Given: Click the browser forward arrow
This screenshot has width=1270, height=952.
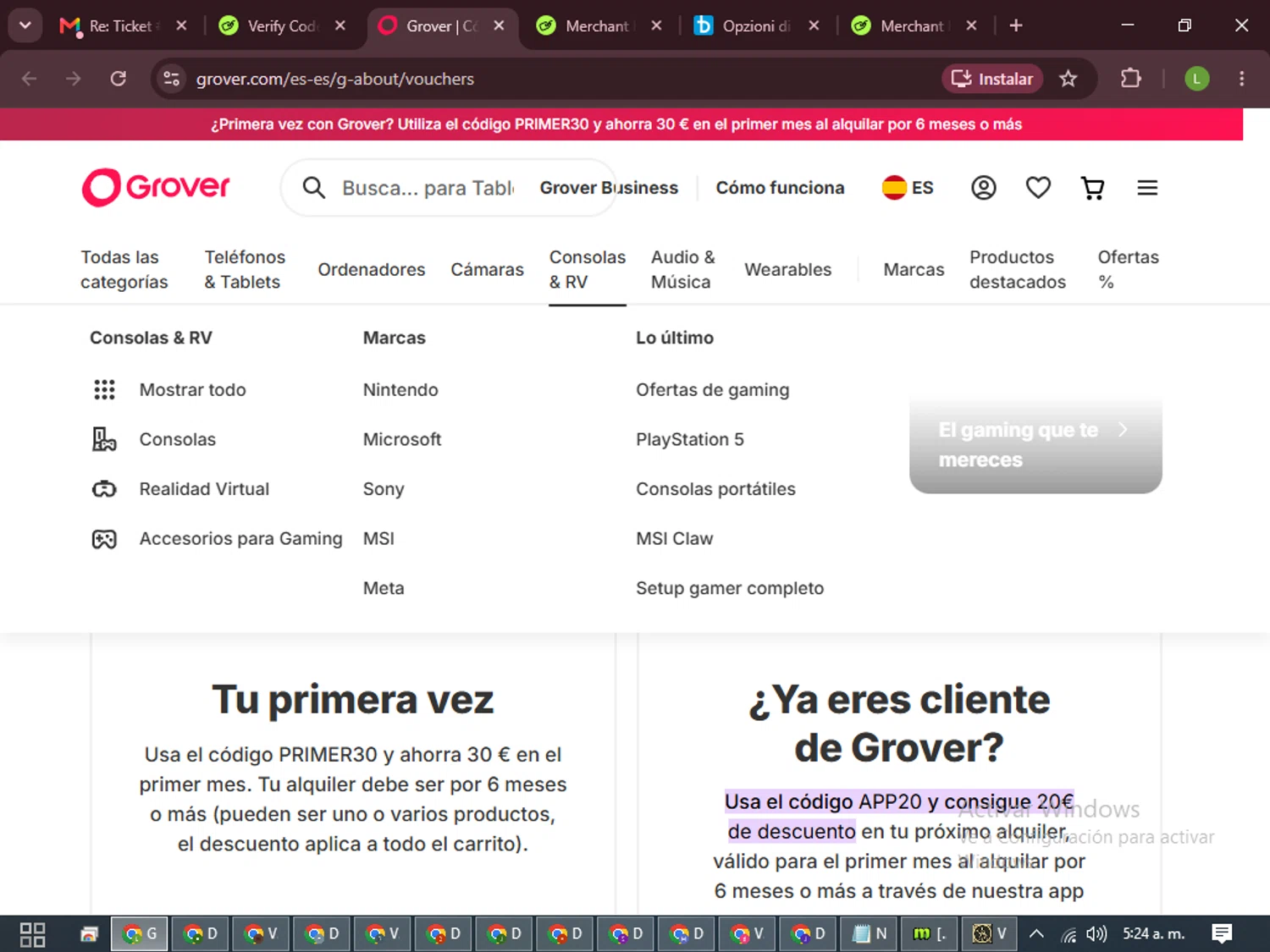Looking at the screenshot, I should point(74,79).
